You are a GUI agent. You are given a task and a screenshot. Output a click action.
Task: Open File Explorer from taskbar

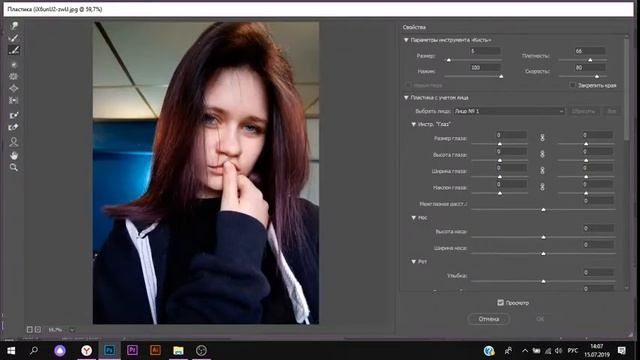[178, 351]
